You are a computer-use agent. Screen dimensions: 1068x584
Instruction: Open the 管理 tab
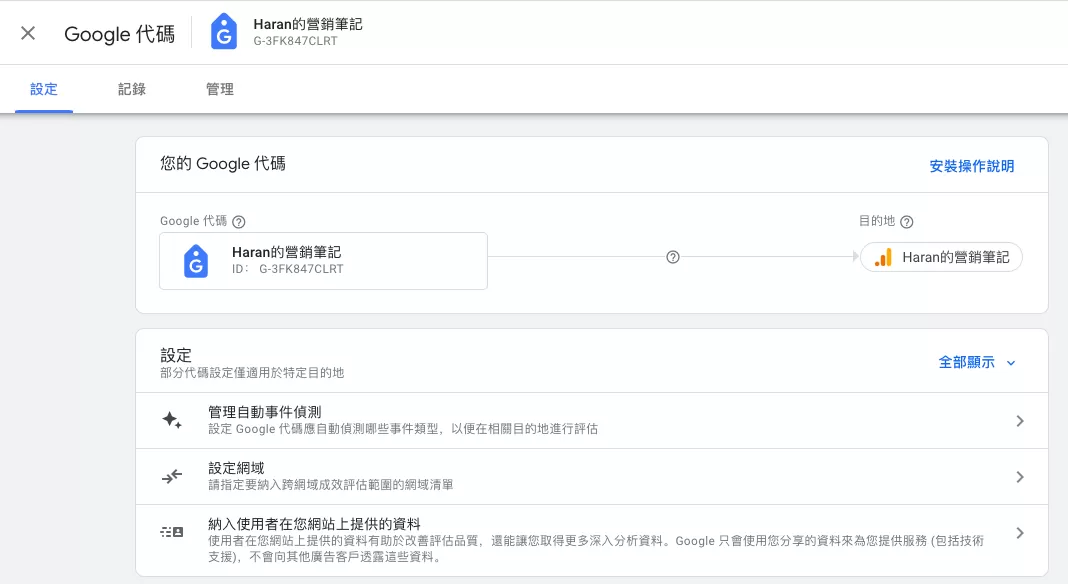coord(219,89)
